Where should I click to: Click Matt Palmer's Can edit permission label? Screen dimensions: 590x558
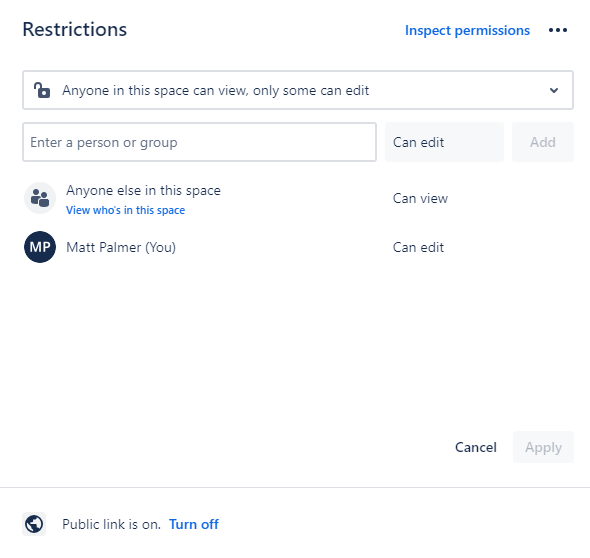(x=418, y=247)
